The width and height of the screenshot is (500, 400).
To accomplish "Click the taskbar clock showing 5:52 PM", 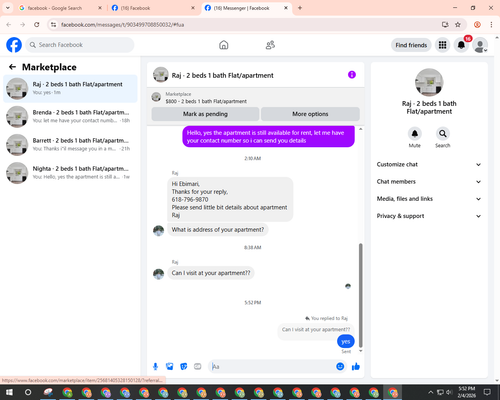I will 467,392.
